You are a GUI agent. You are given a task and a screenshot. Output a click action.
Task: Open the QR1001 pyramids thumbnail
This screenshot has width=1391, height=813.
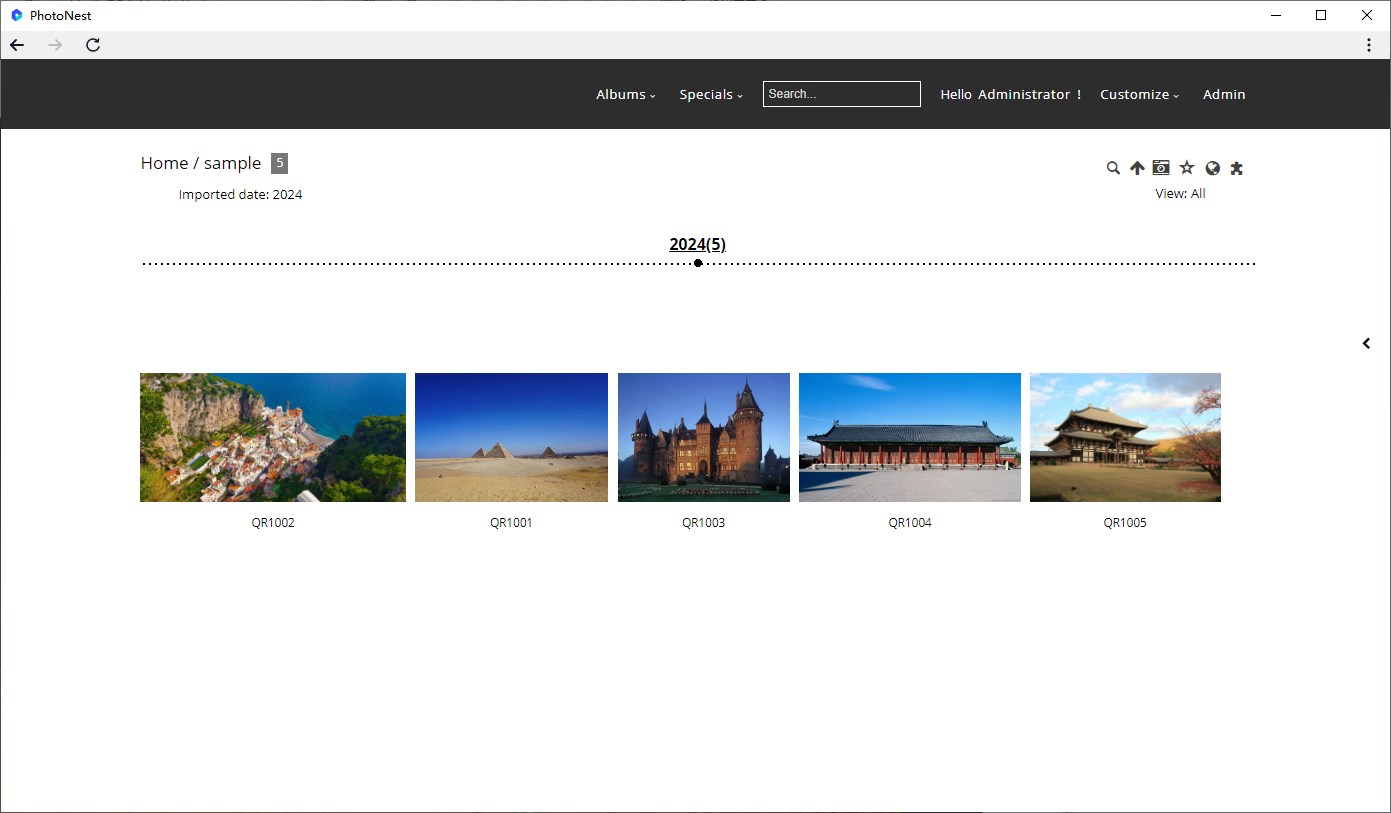[x=511, y=437]
